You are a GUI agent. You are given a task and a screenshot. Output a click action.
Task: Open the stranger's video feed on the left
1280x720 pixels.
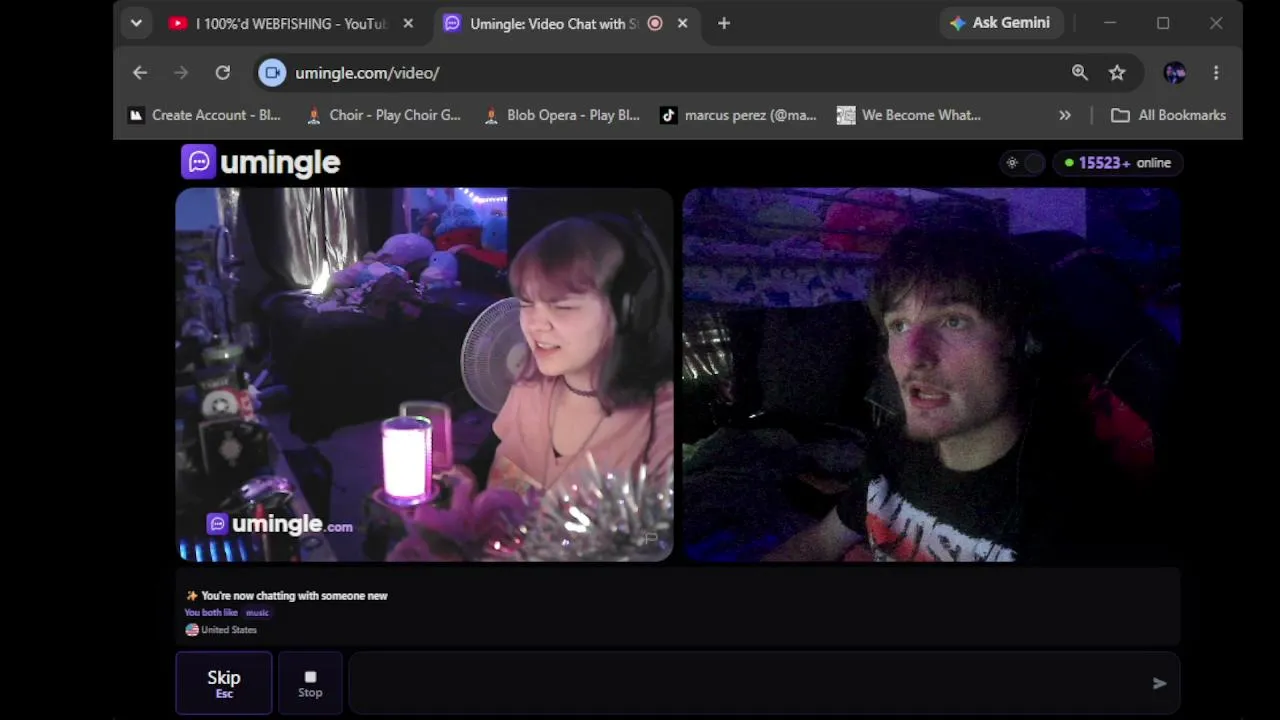click(x=425, y=375)
